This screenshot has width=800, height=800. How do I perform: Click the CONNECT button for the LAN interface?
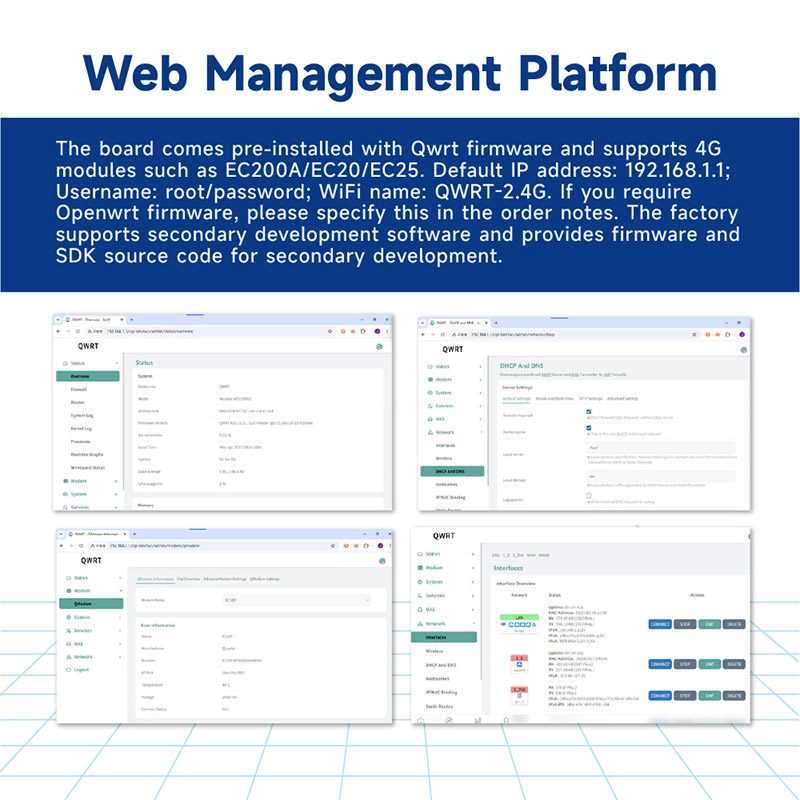[660, 624]
